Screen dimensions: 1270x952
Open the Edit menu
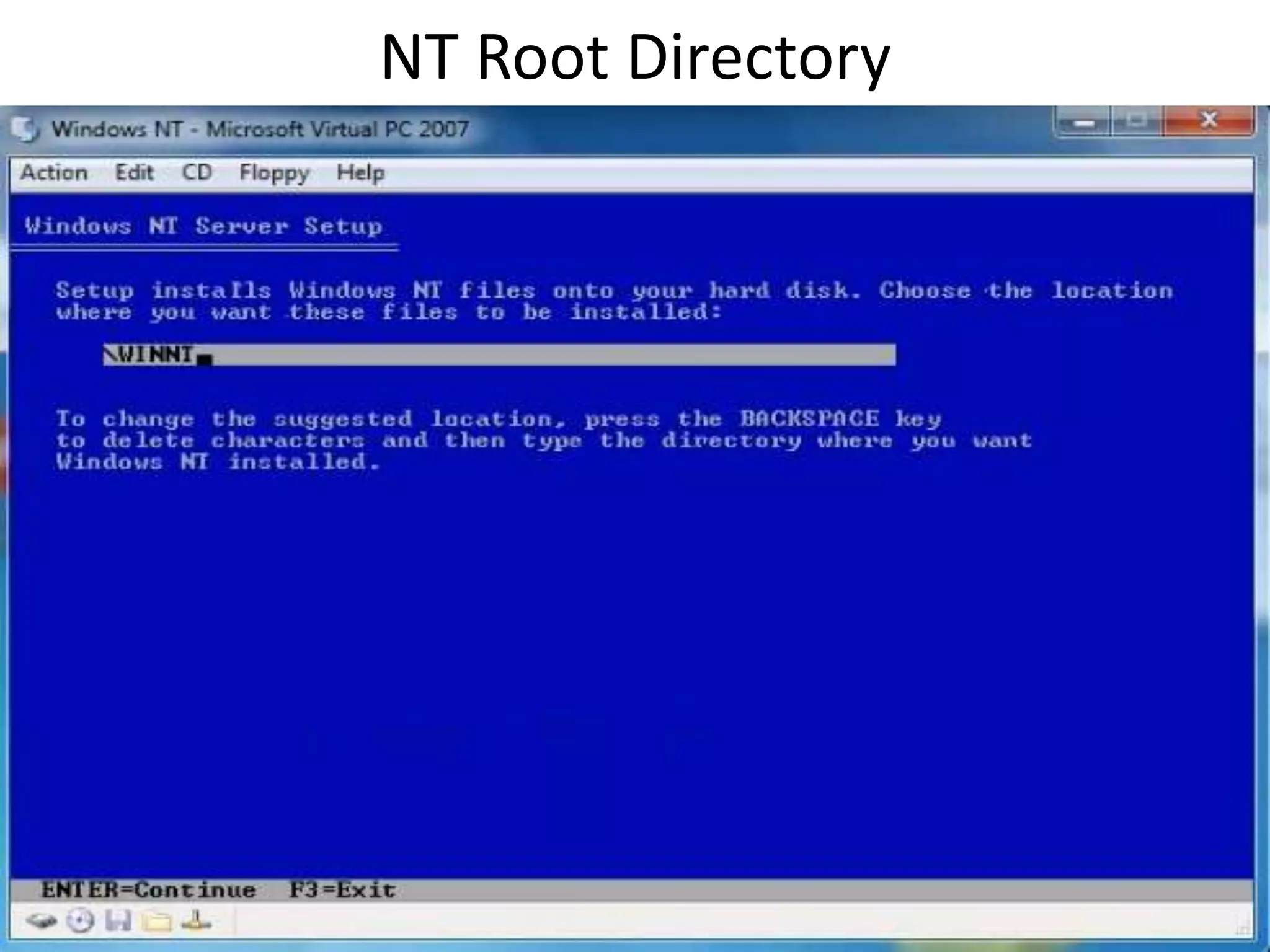click(134, 172)
